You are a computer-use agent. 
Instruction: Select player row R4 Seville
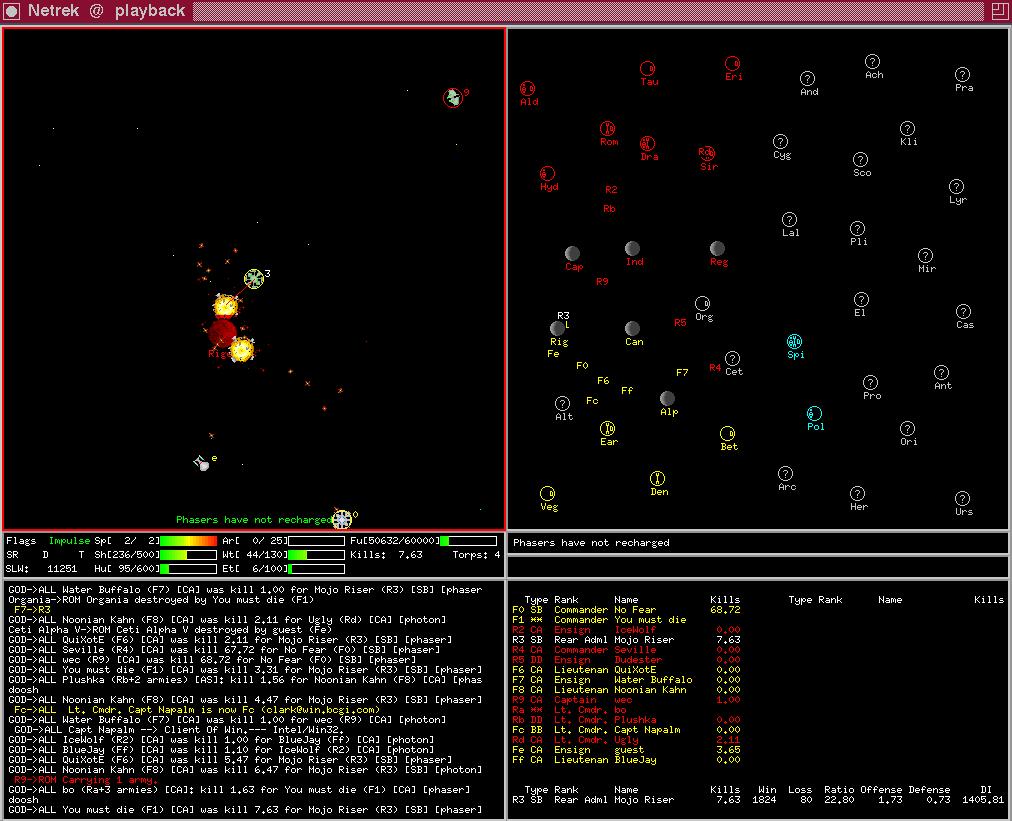(x=626, y=650)
